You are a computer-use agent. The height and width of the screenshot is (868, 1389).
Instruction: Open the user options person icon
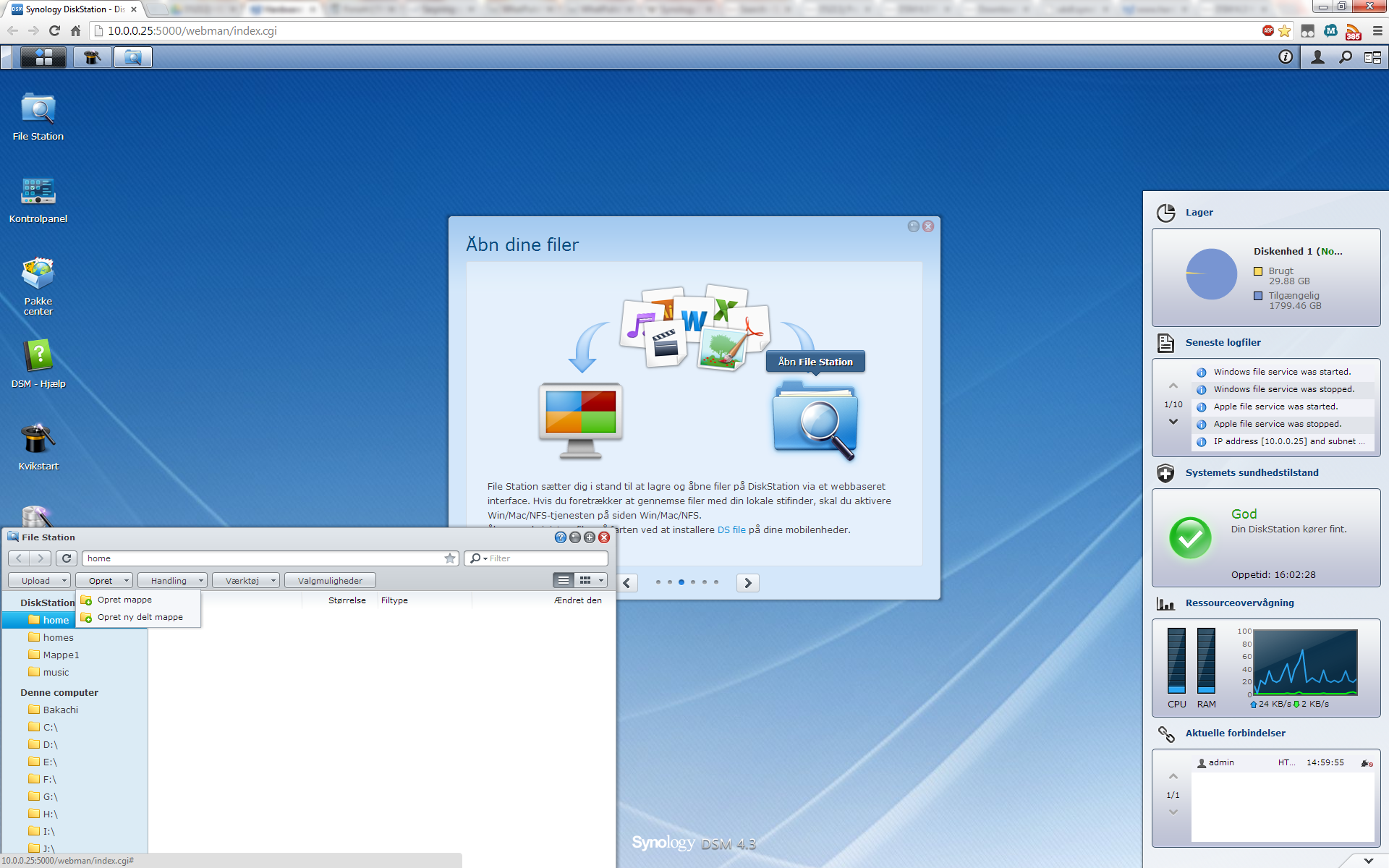1317,57
